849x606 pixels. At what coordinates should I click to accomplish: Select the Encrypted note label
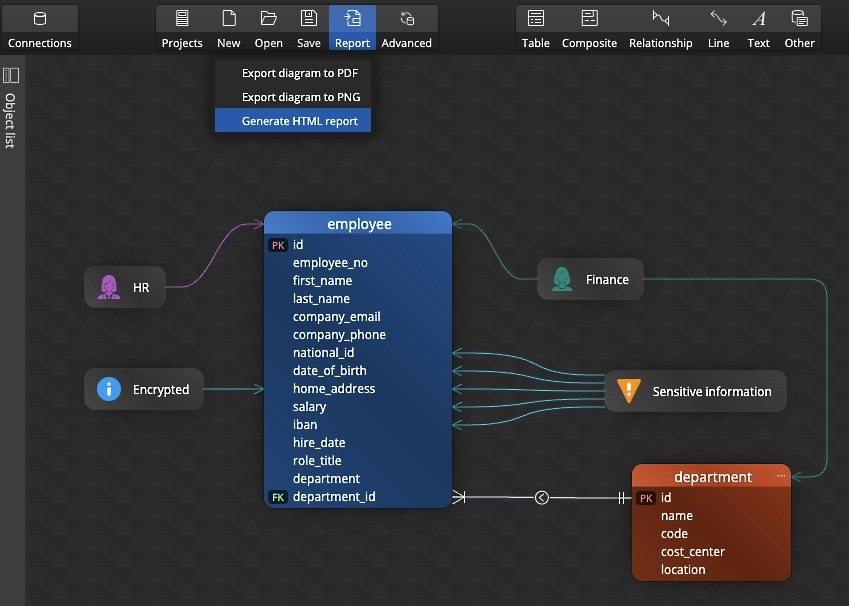tap(161, 389)
